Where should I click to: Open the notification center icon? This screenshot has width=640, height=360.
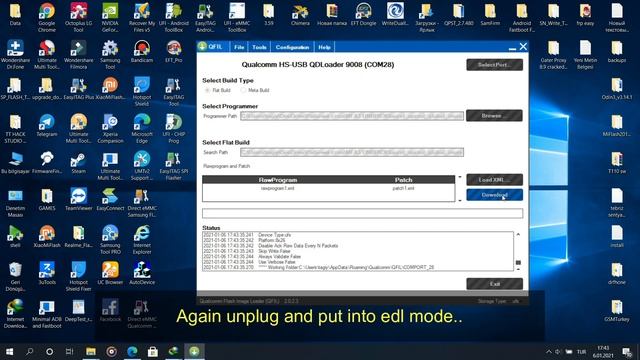(627, 351)
